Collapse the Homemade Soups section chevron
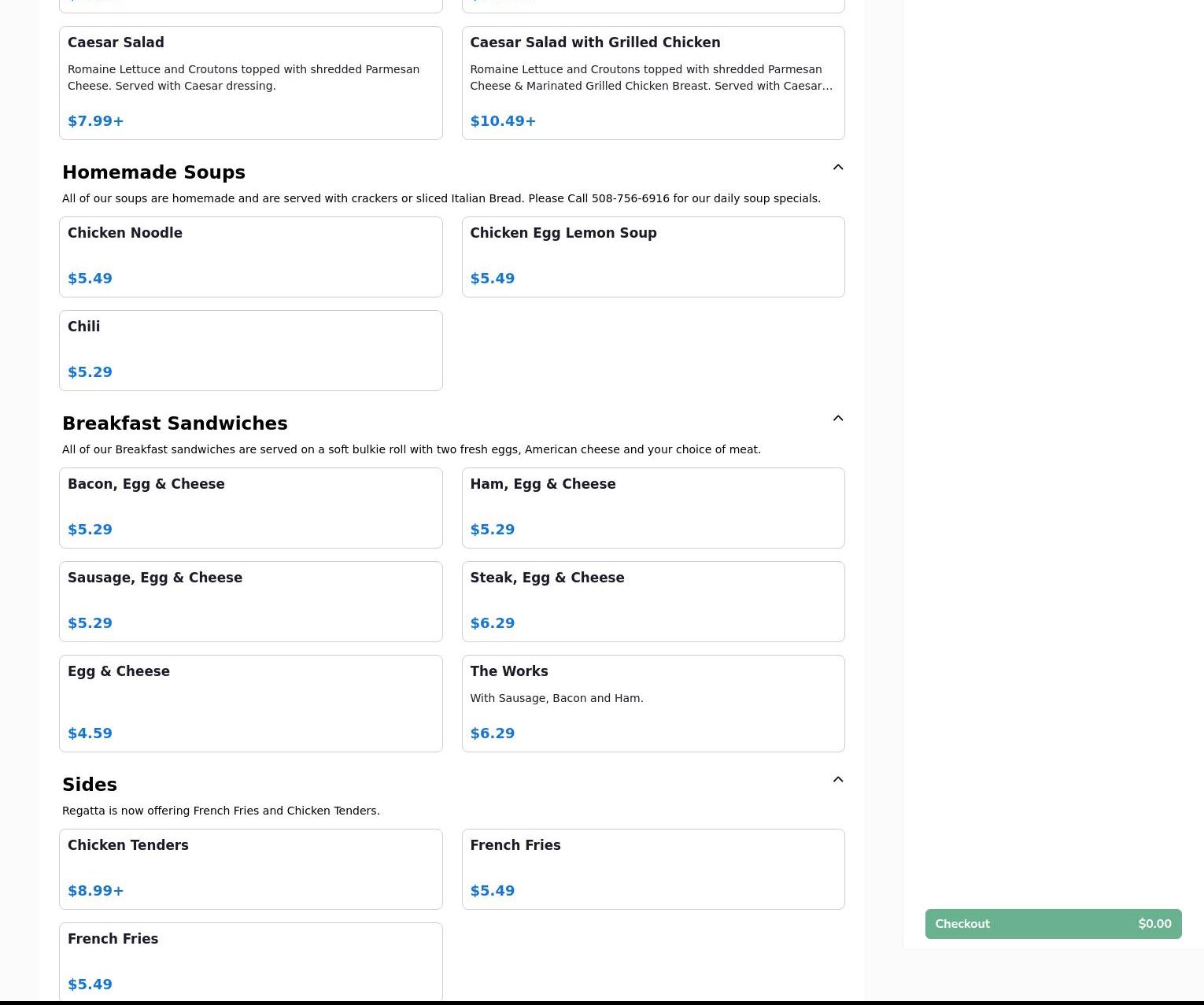Image resolution: width=1204 pixels, height=1005 pixels. (837, 167)
